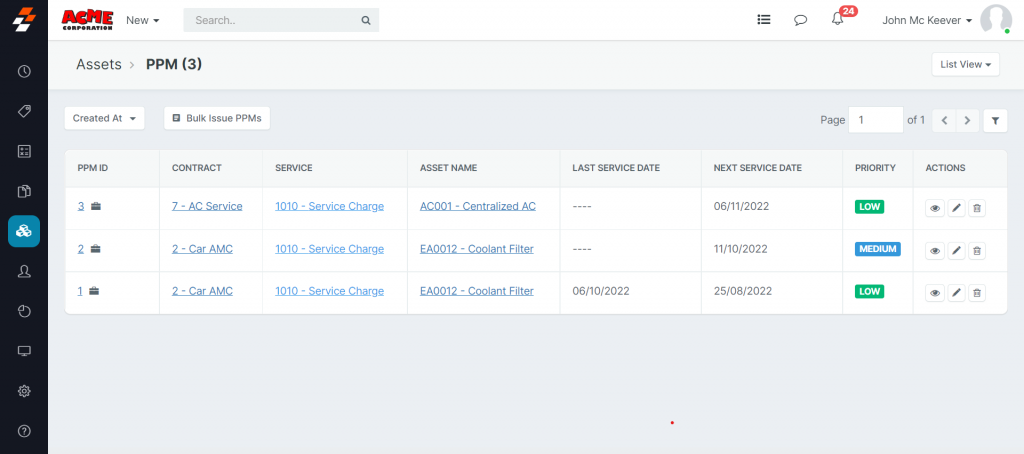Click the app logo in the sidebar
This screenshot has height=454, width=1024.
click(24, 20)
